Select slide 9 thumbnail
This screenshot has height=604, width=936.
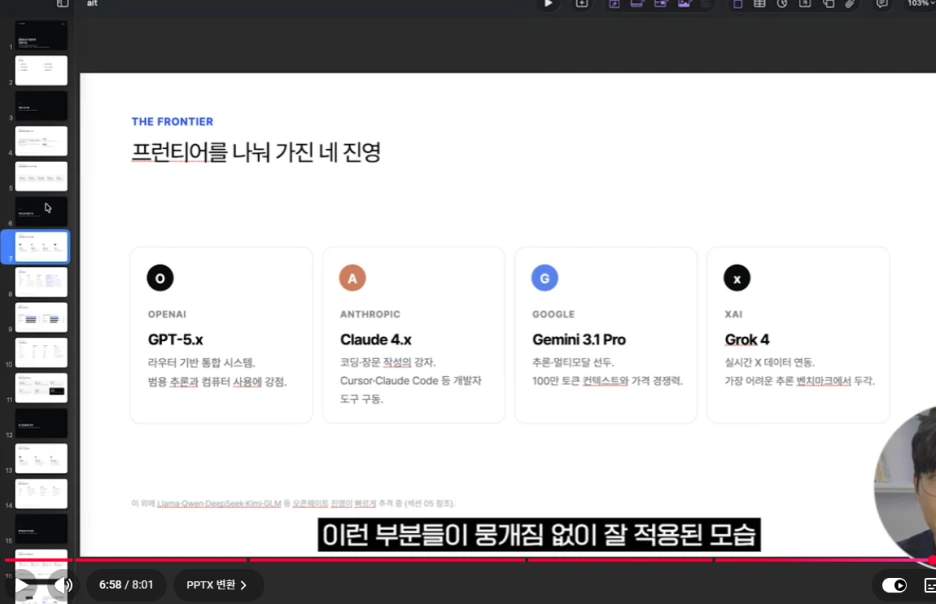pyautogui.click(x=41, y=318)
